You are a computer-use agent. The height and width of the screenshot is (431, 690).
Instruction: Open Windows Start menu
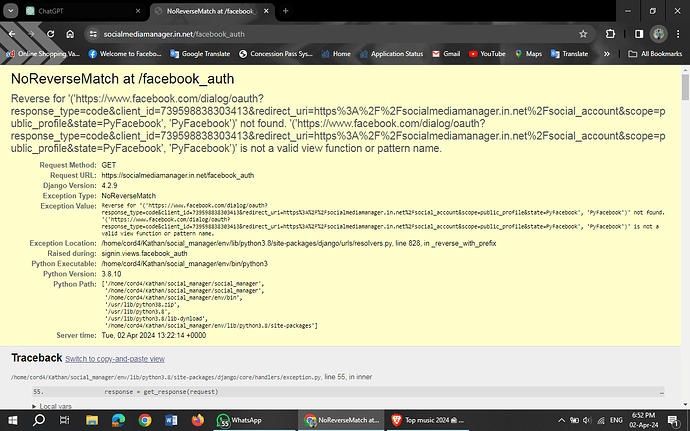point(12,420)
